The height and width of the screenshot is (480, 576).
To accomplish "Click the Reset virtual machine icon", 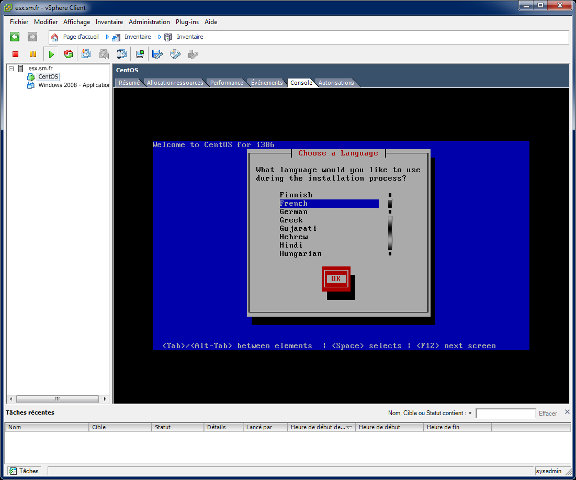I will (x=68, y=54).
